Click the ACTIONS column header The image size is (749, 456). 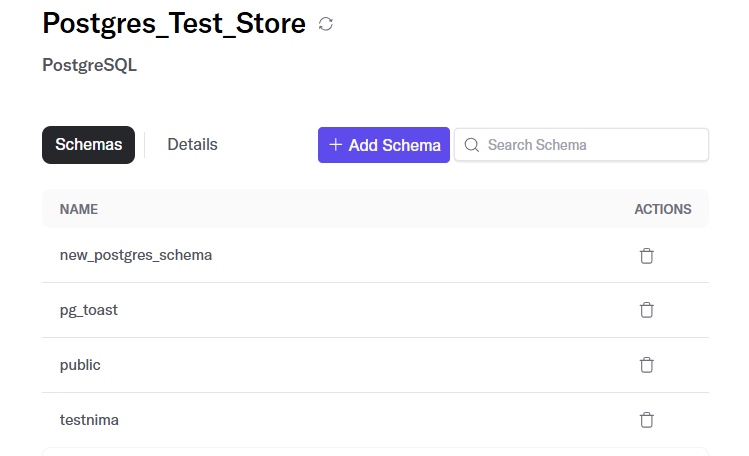pyautogui.click(x=663, y=209)
